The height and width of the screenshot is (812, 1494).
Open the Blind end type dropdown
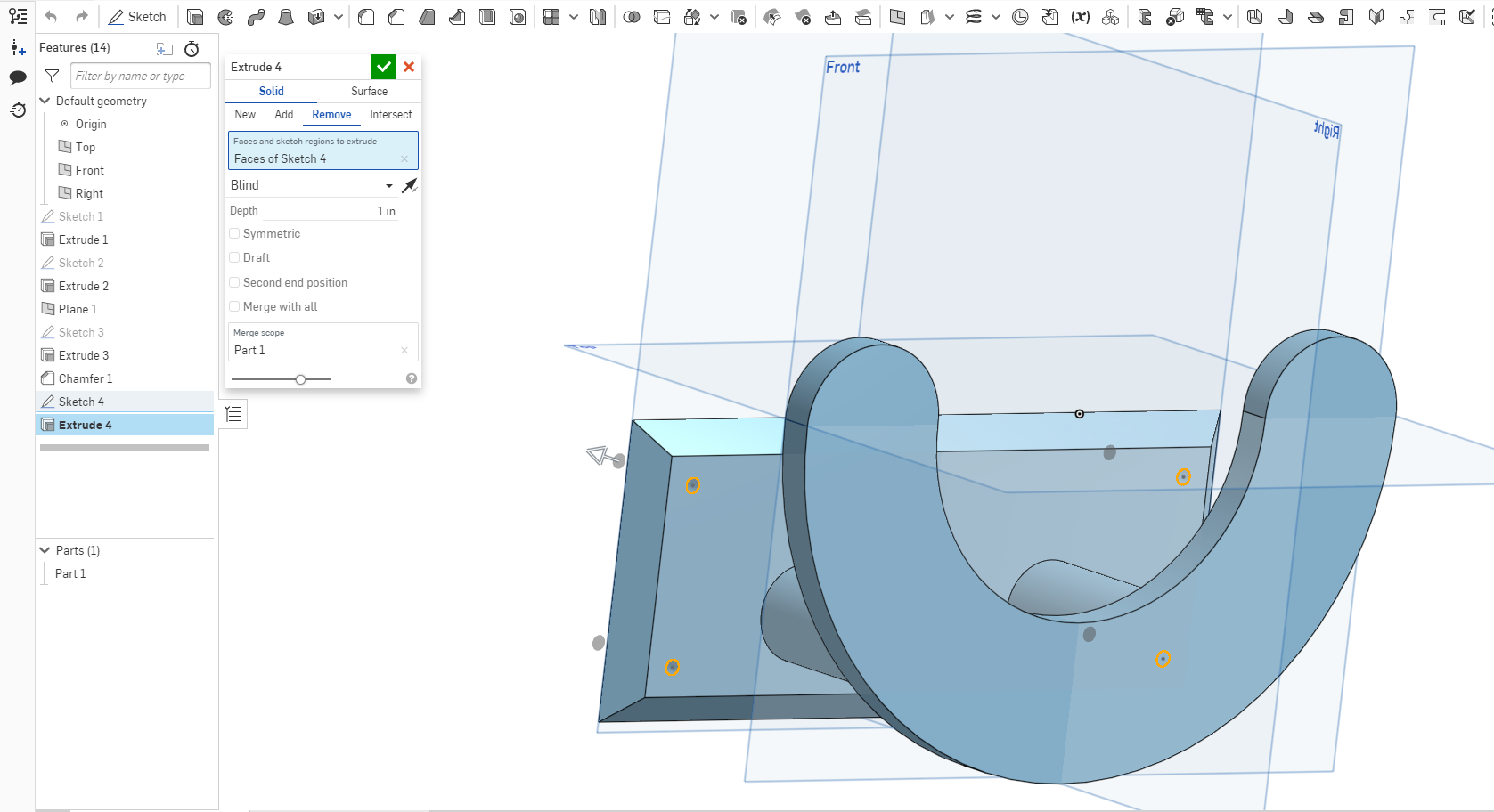pyautogui.click(x=312, y=185)
